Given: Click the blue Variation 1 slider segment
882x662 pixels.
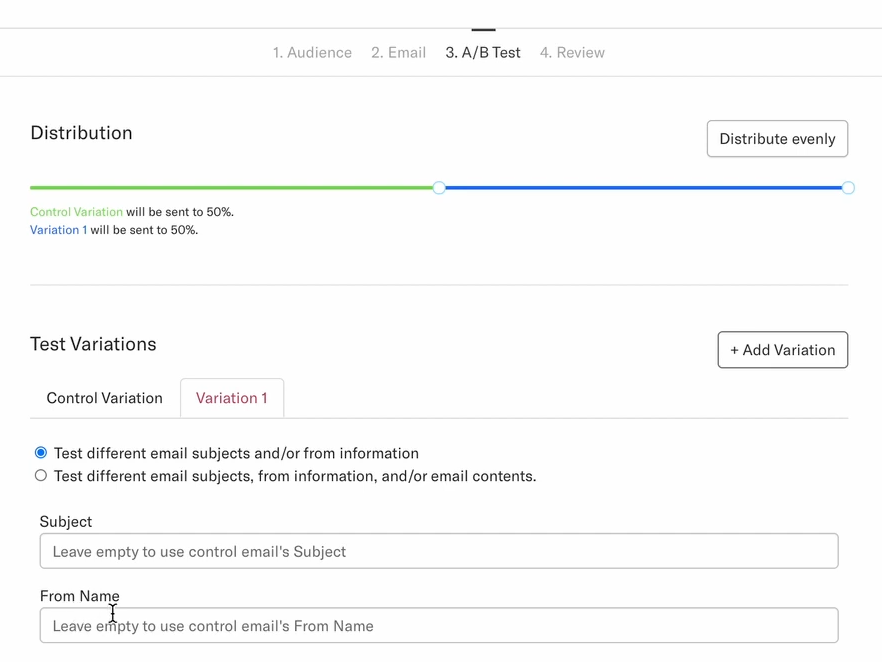Looking at the screenshot, I should click(x=644, y=188).
